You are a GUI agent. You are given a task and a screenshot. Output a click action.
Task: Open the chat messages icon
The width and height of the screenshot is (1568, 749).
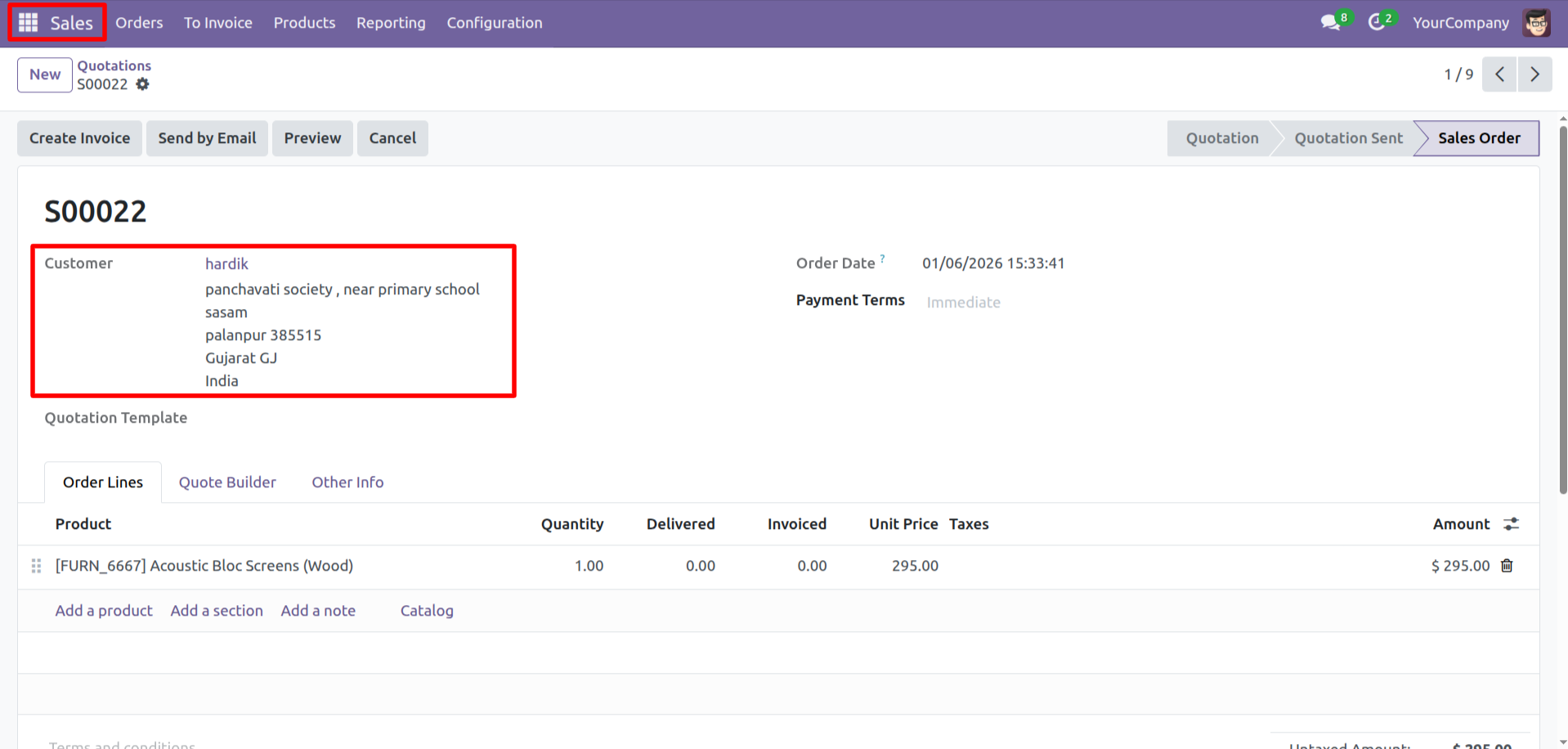(1330, 23)
